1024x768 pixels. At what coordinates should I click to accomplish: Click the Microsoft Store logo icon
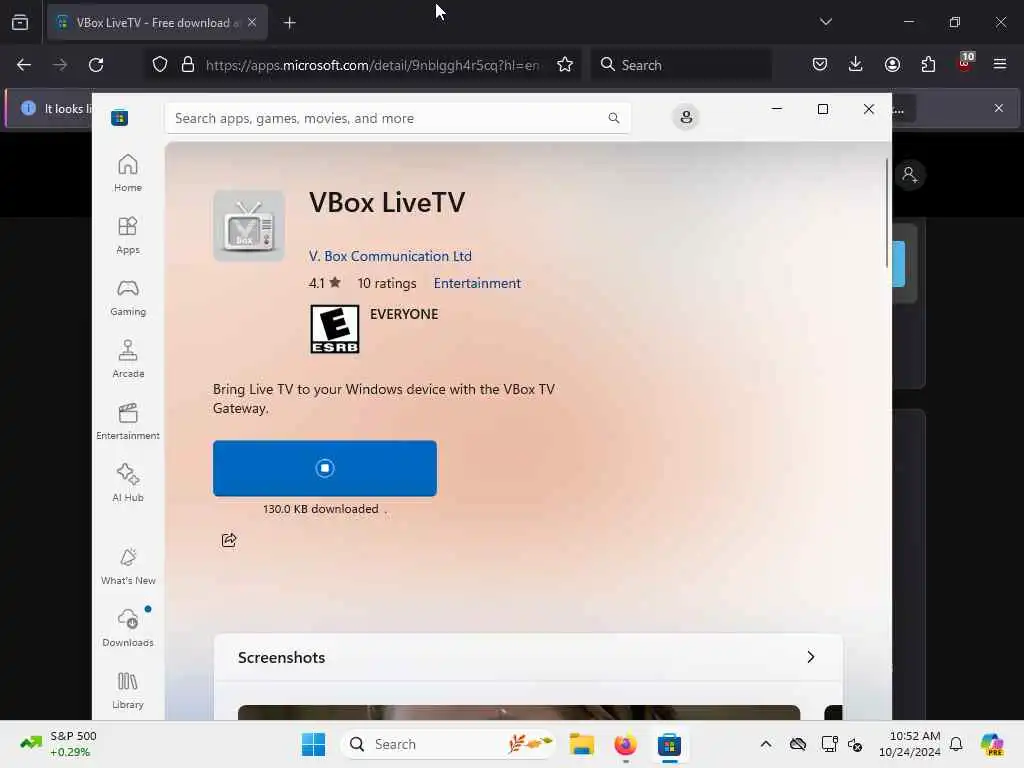click(120, 118)
